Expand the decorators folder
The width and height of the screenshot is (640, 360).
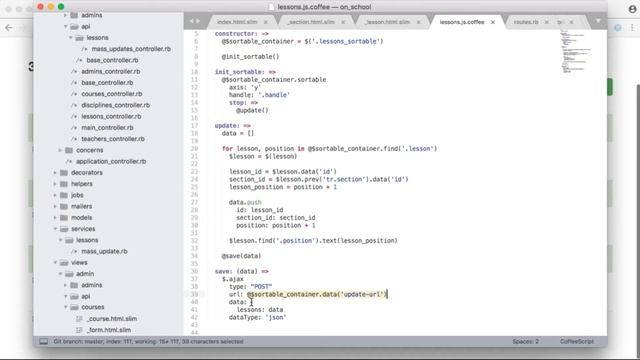55,173
